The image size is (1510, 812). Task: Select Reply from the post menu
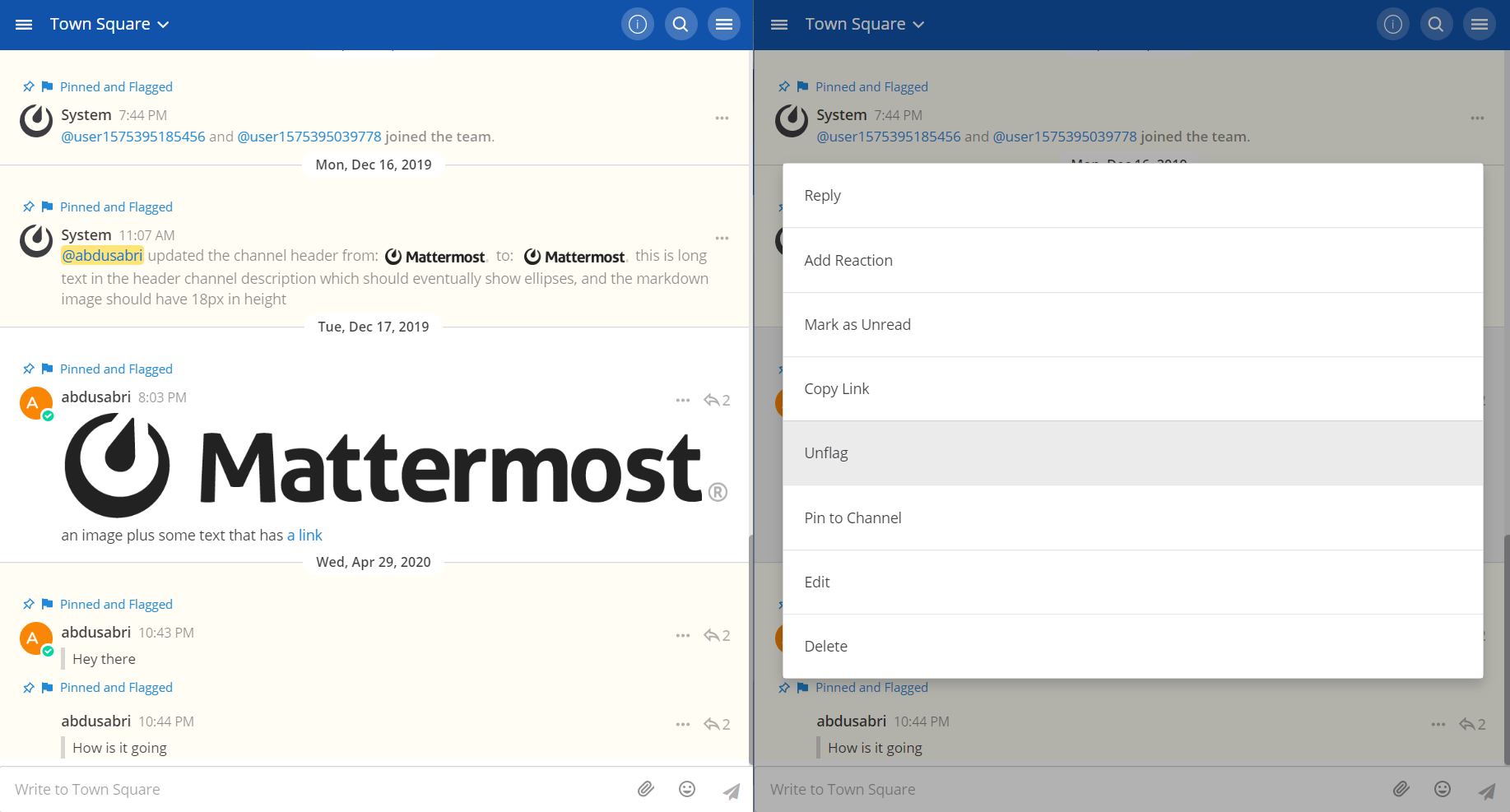tap(1133, 196)
